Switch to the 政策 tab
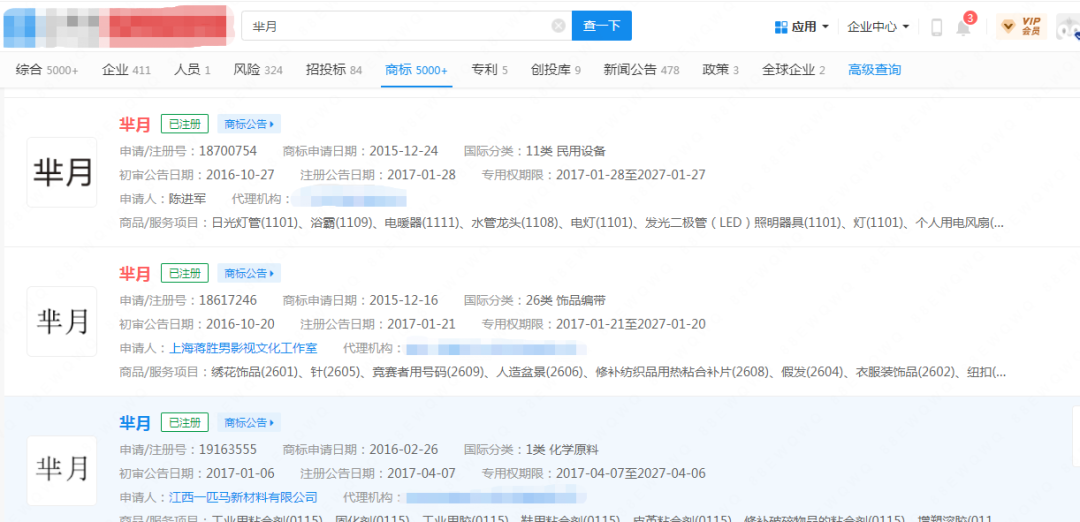The width and height of the screenshot is (1080, 522). point(720,70)
